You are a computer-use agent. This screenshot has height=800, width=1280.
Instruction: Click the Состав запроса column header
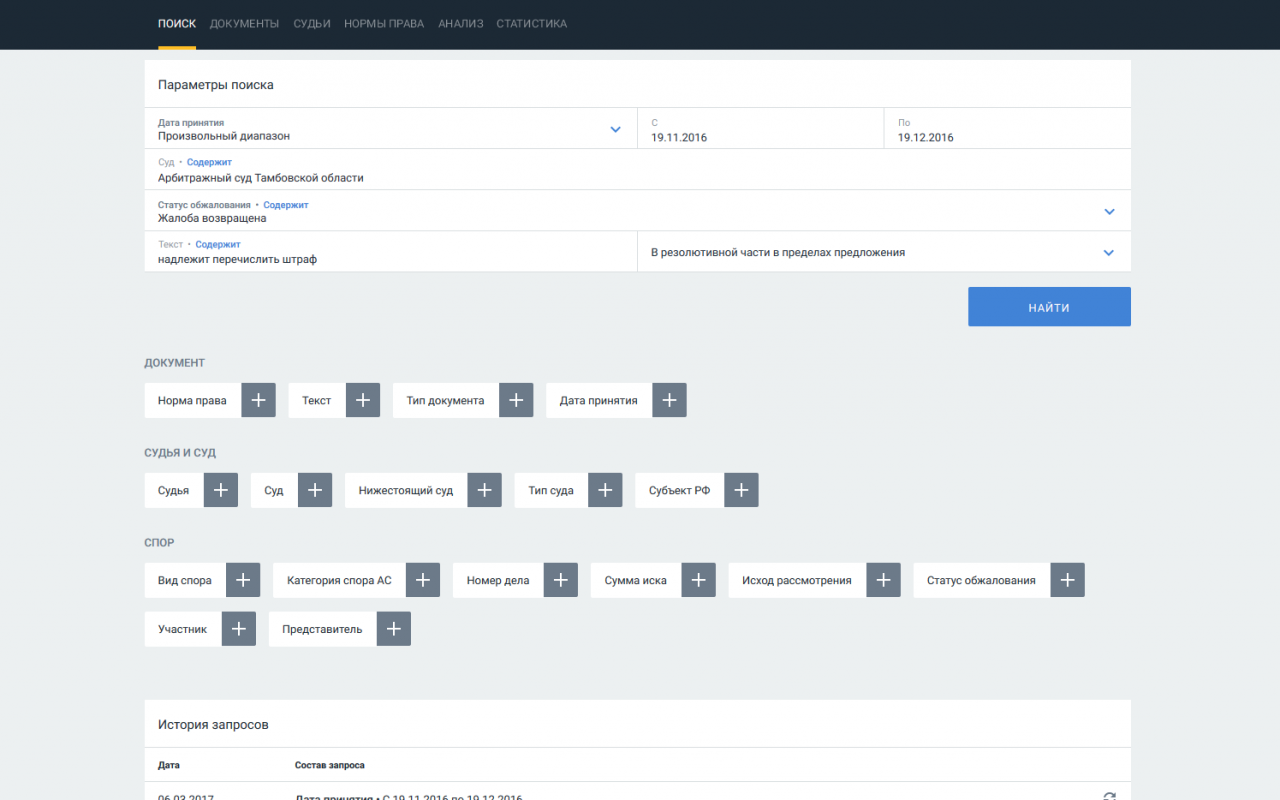click(x=330, y=765)
